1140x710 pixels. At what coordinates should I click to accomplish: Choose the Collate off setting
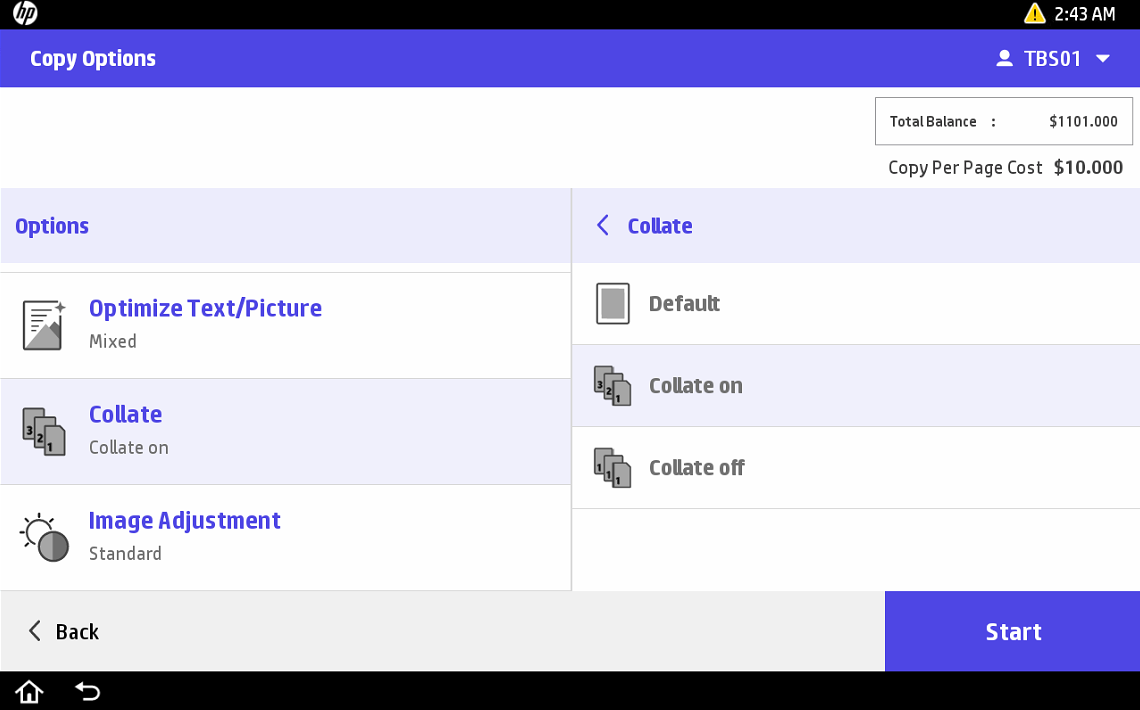point(697,468)
